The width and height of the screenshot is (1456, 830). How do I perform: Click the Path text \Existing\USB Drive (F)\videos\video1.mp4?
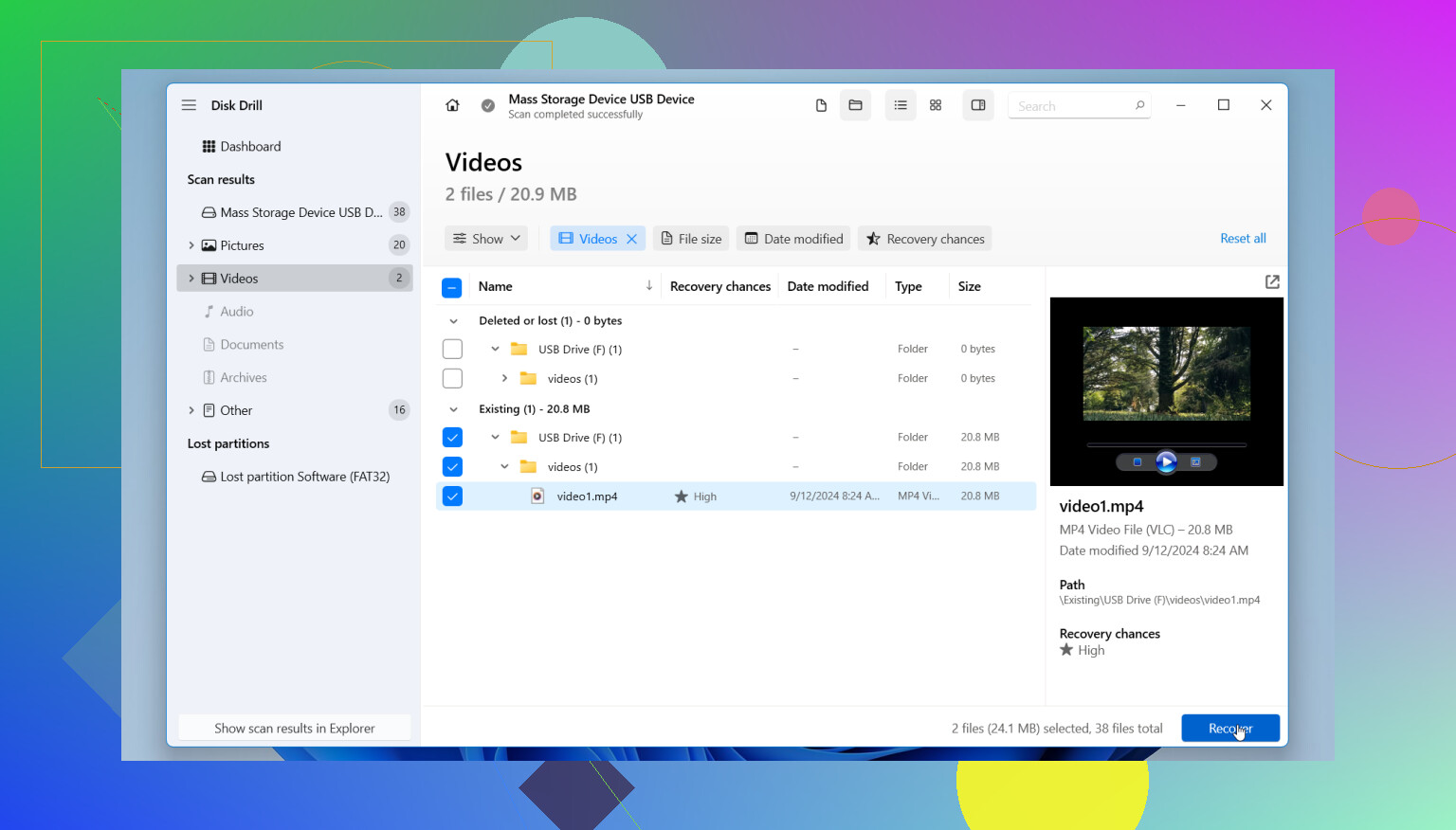coord(1159,600)
